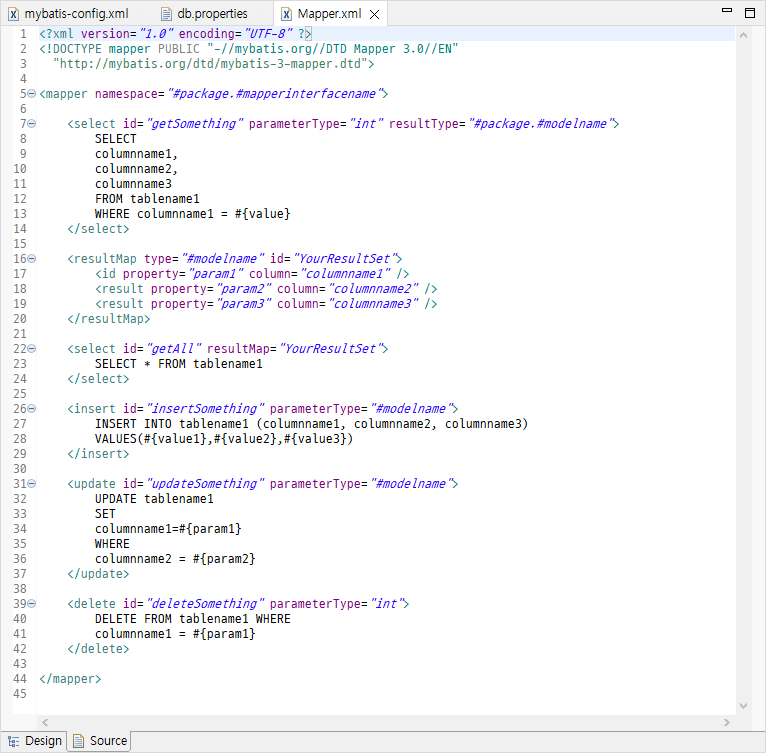Click the "#package.#modelname" resultType value

click(x=541, y=124)
